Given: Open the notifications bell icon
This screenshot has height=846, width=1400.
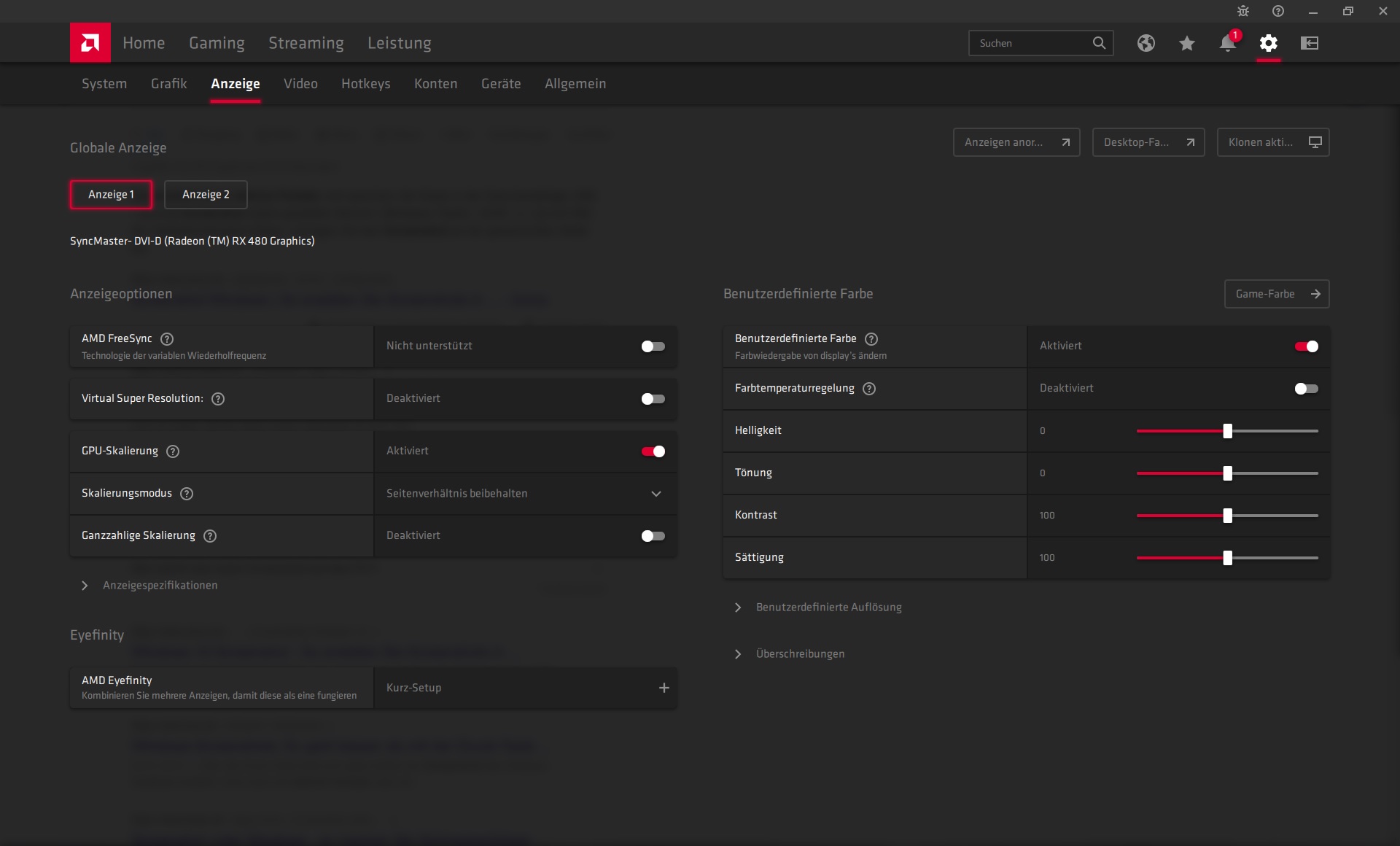Looking at the screenshot, I should click(x=1228, y=43).
